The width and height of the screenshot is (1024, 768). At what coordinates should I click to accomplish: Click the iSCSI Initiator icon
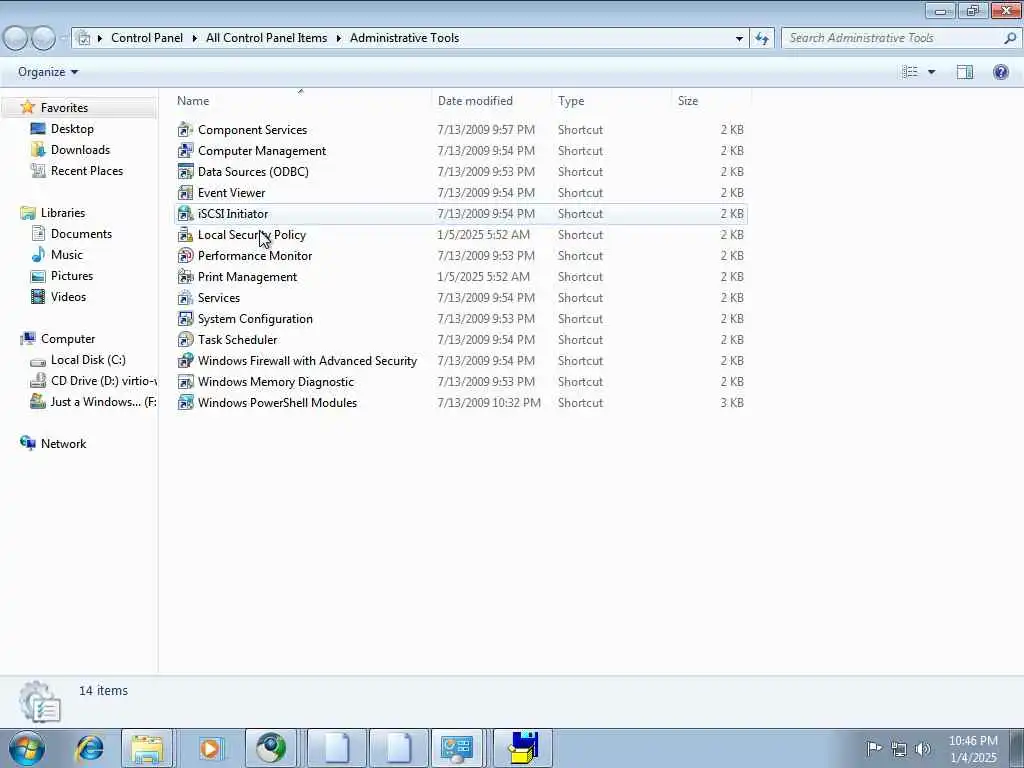tap(185, 214)
